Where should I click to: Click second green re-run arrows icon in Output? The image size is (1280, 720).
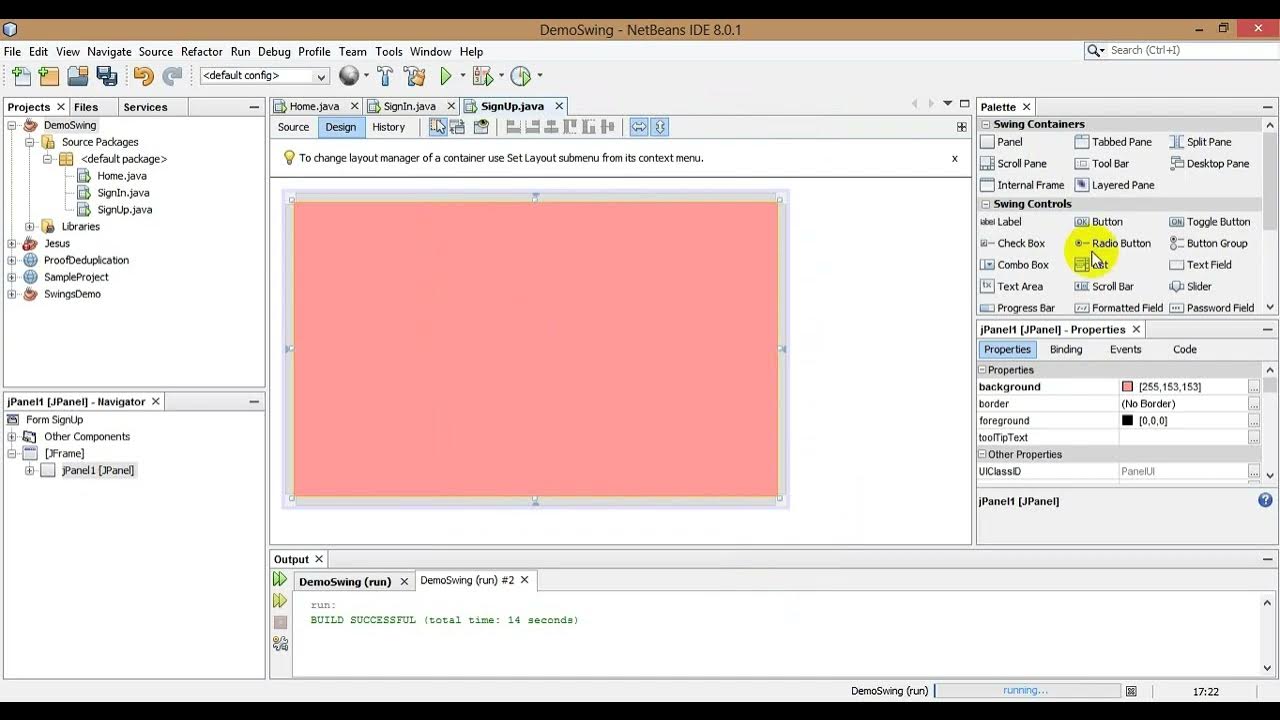280,601
